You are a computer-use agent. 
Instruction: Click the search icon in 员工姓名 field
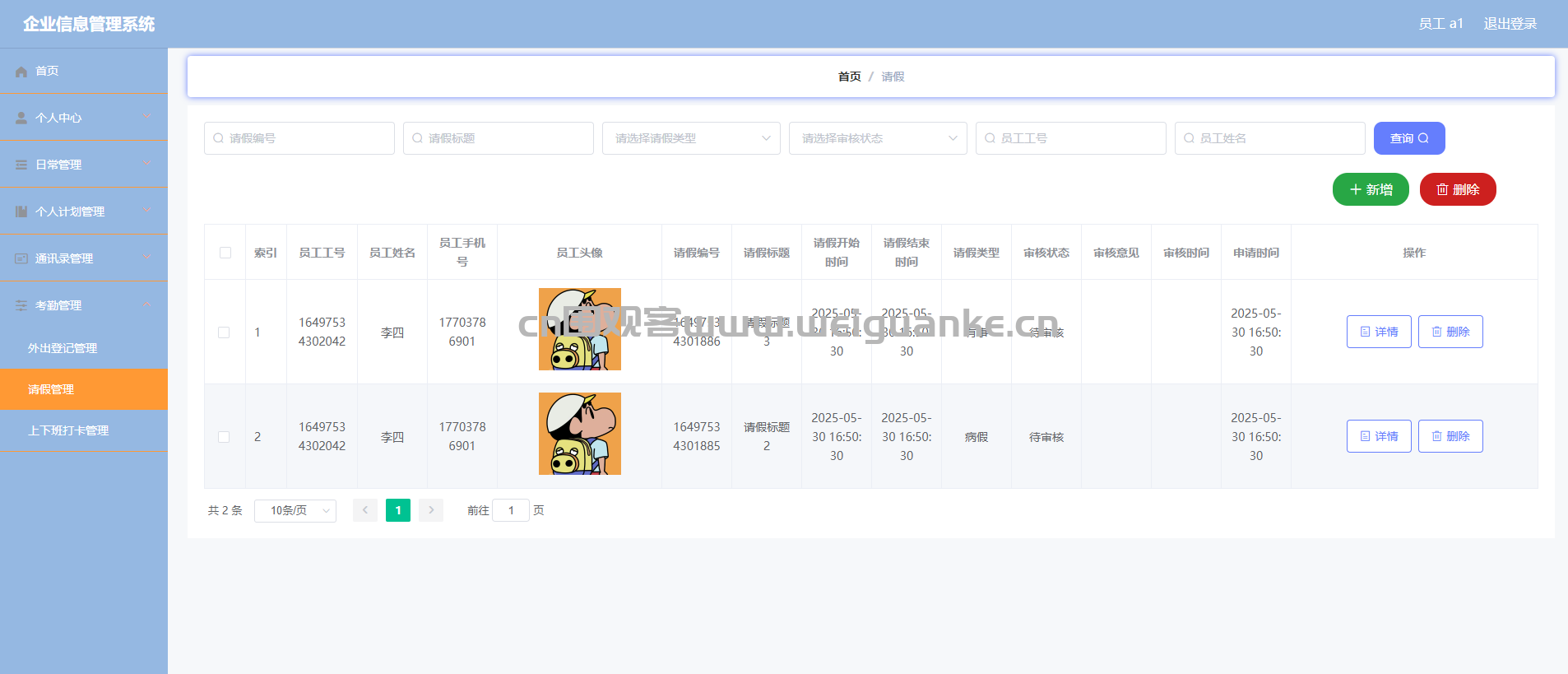(x=1189, y=138)
